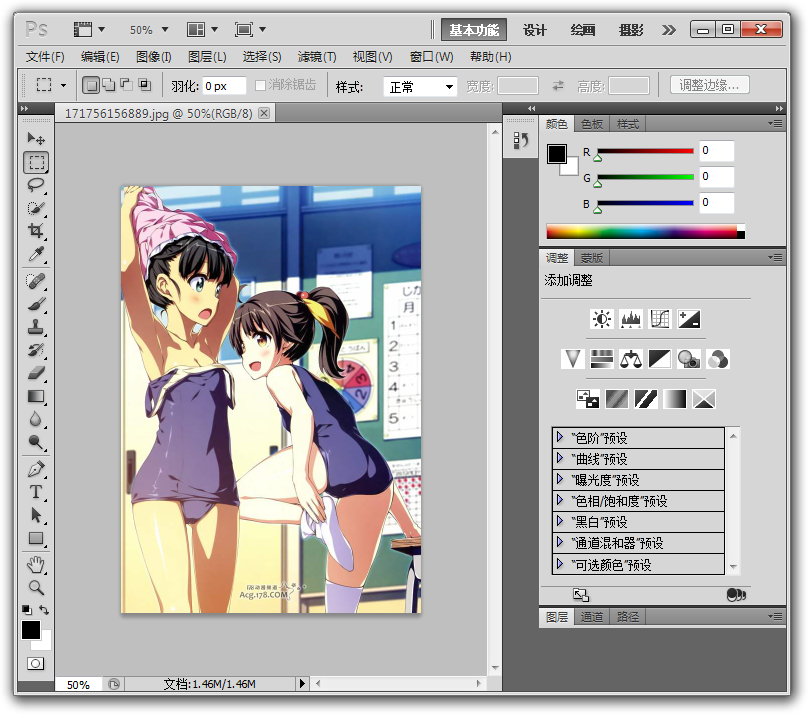Screen dimensions: 809x715
Task: Add a Curves adjustment
Action: click(x=660, y=319)
